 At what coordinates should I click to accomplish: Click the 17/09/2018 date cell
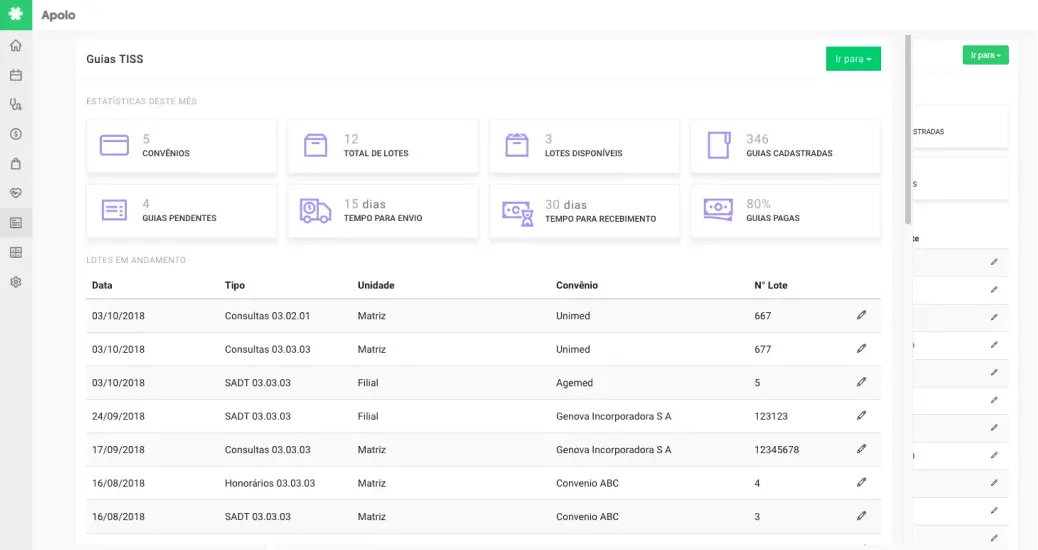tap(118, 449)
